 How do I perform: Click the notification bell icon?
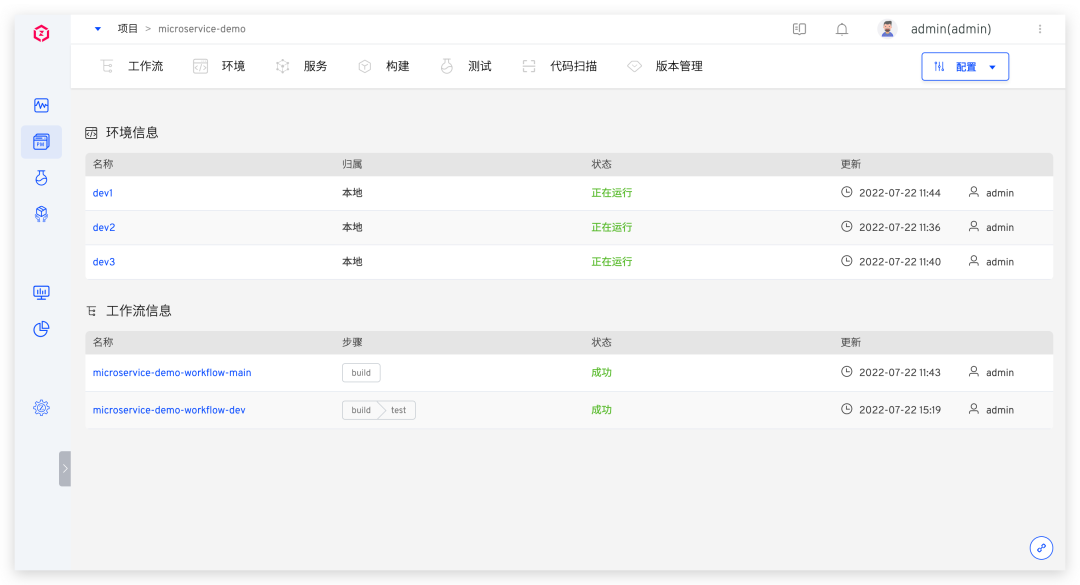click(x=842, y=29)
